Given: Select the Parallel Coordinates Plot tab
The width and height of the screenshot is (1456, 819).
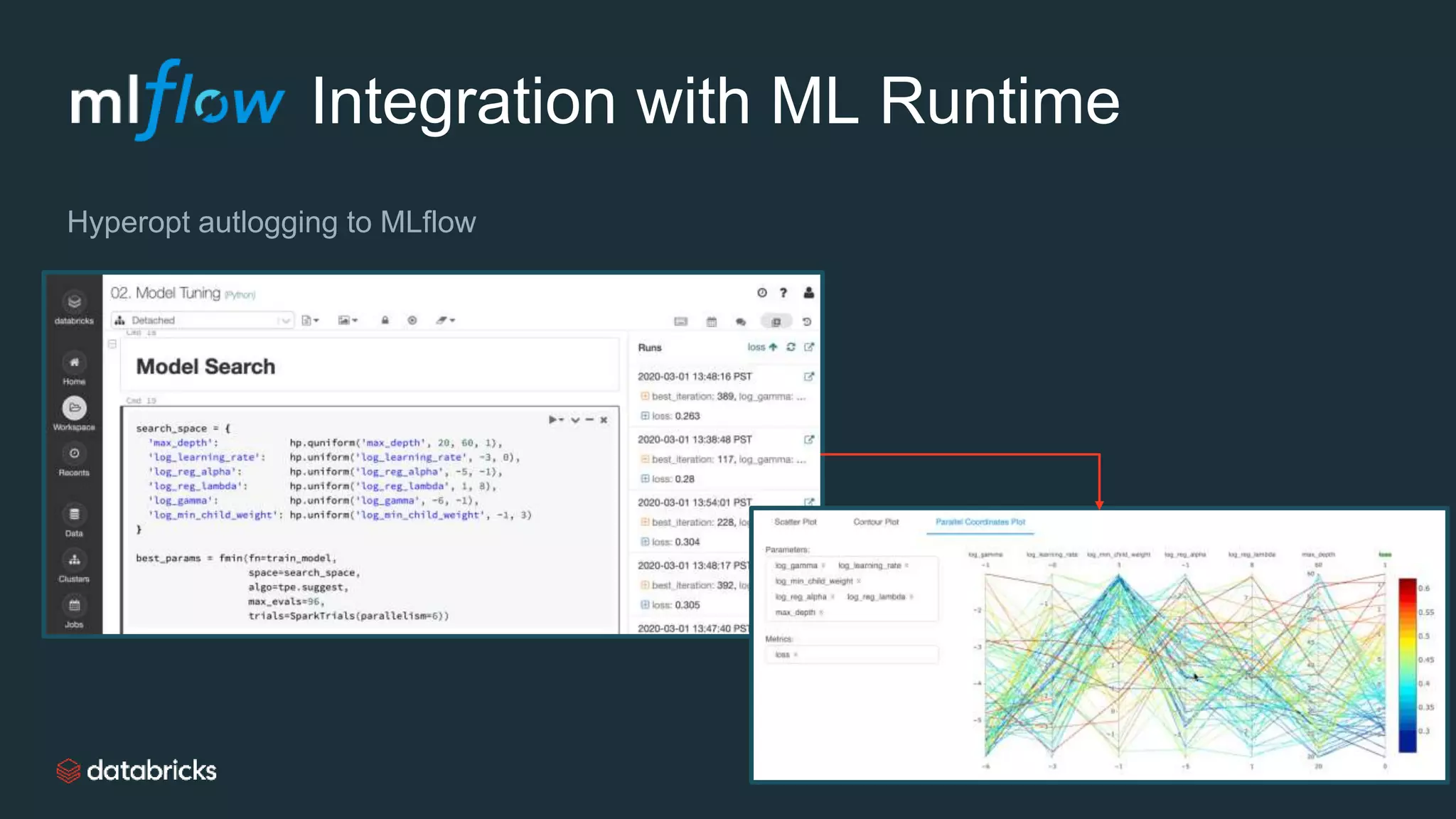Looking at the screenshot, I should [x=980, y=522].
